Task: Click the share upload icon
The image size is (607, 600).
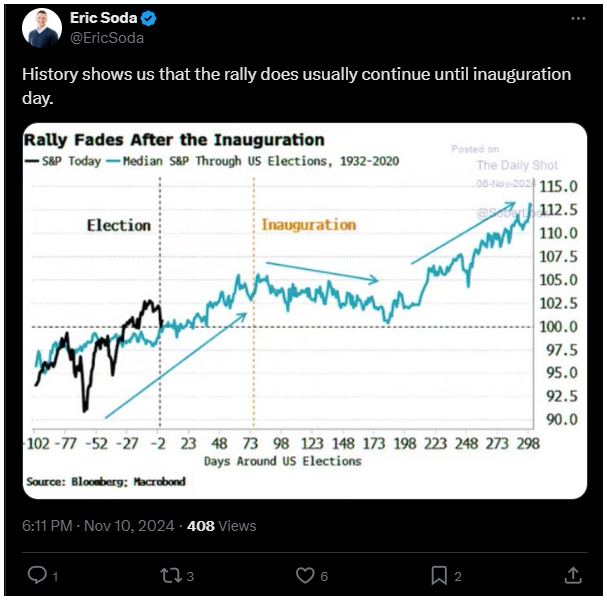Action: (573, 575)
